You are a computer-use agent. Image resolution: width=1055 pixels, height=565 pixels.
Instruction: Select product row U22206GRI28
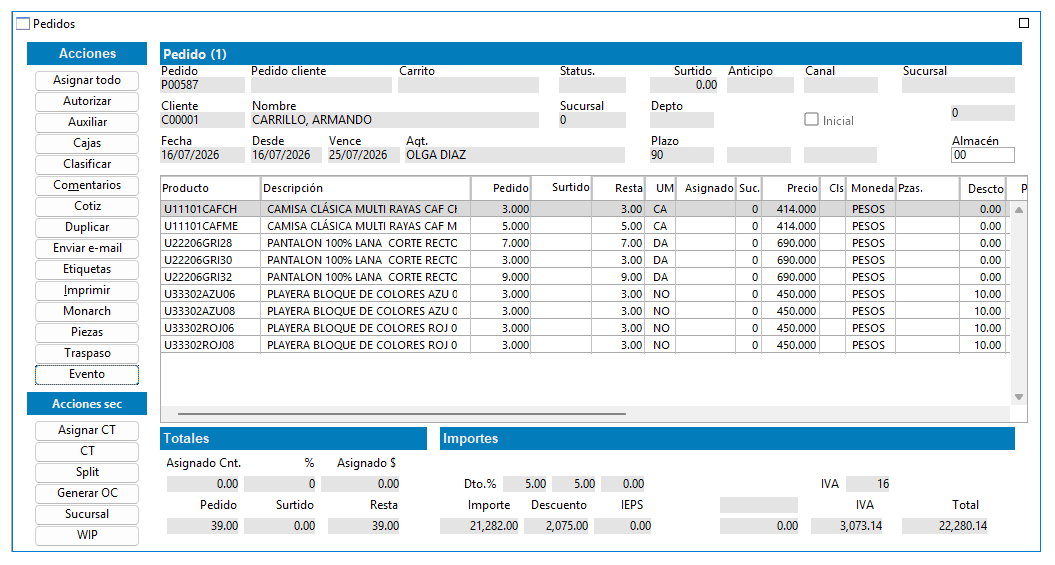point(585,243)
